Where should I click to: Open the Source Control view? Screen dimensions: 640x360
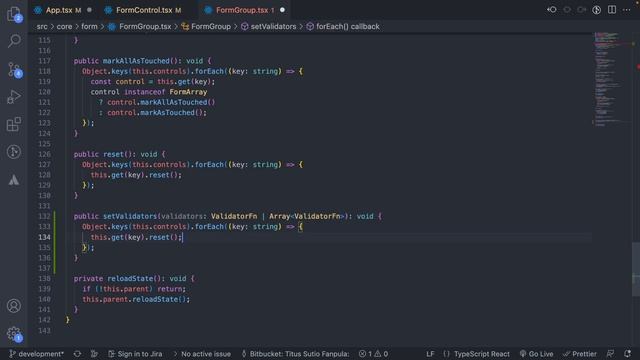click(x=14, y=69)
